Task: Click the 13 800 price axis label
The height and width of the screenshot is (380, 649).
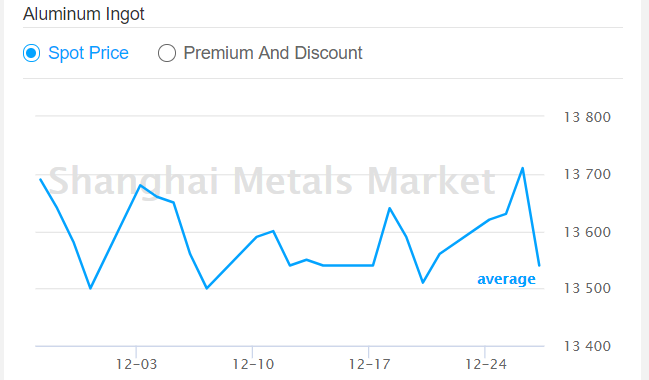Action: [x=587, y=118]
